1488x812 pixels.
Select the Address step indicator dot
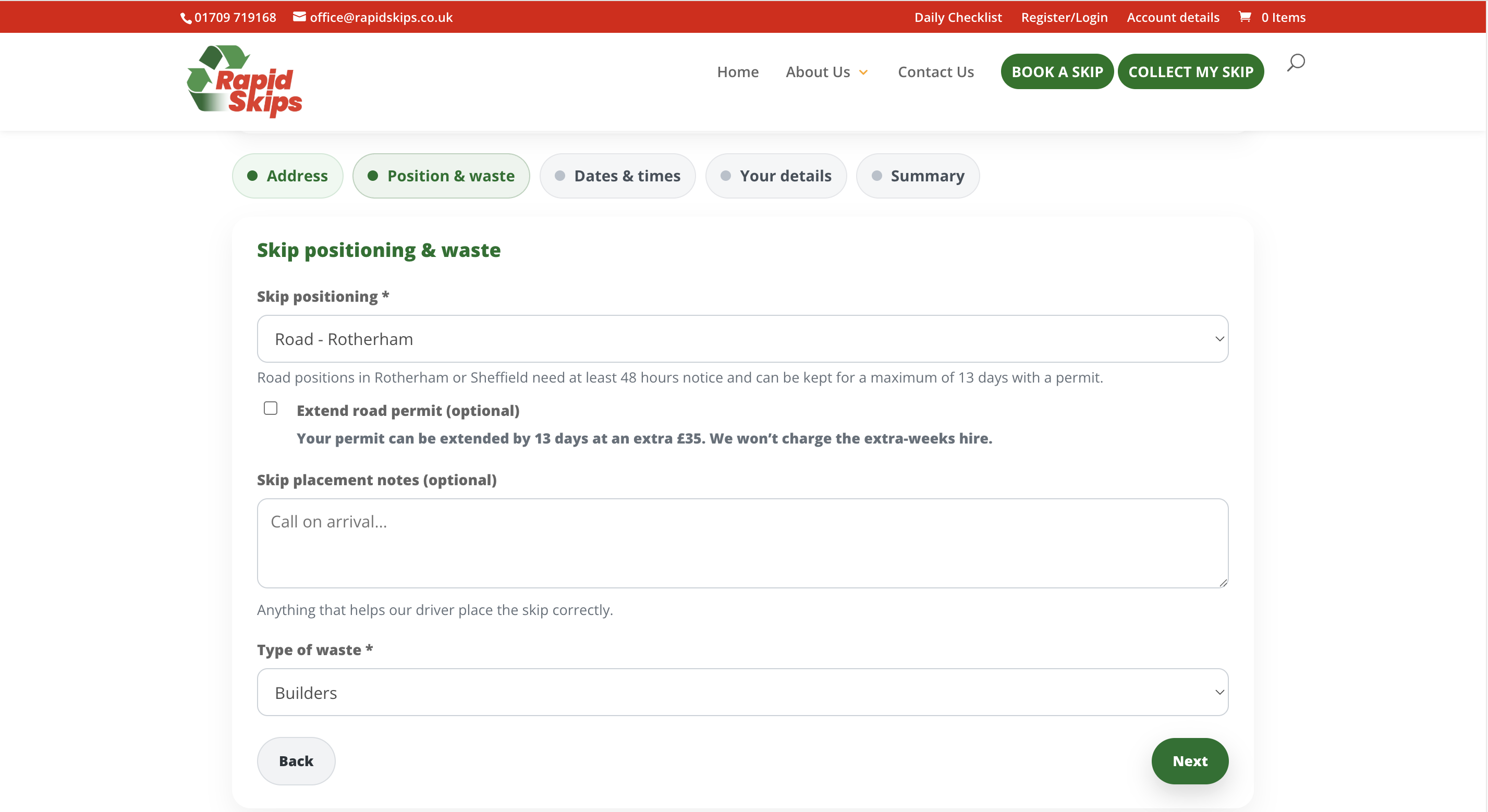(252, 176)
